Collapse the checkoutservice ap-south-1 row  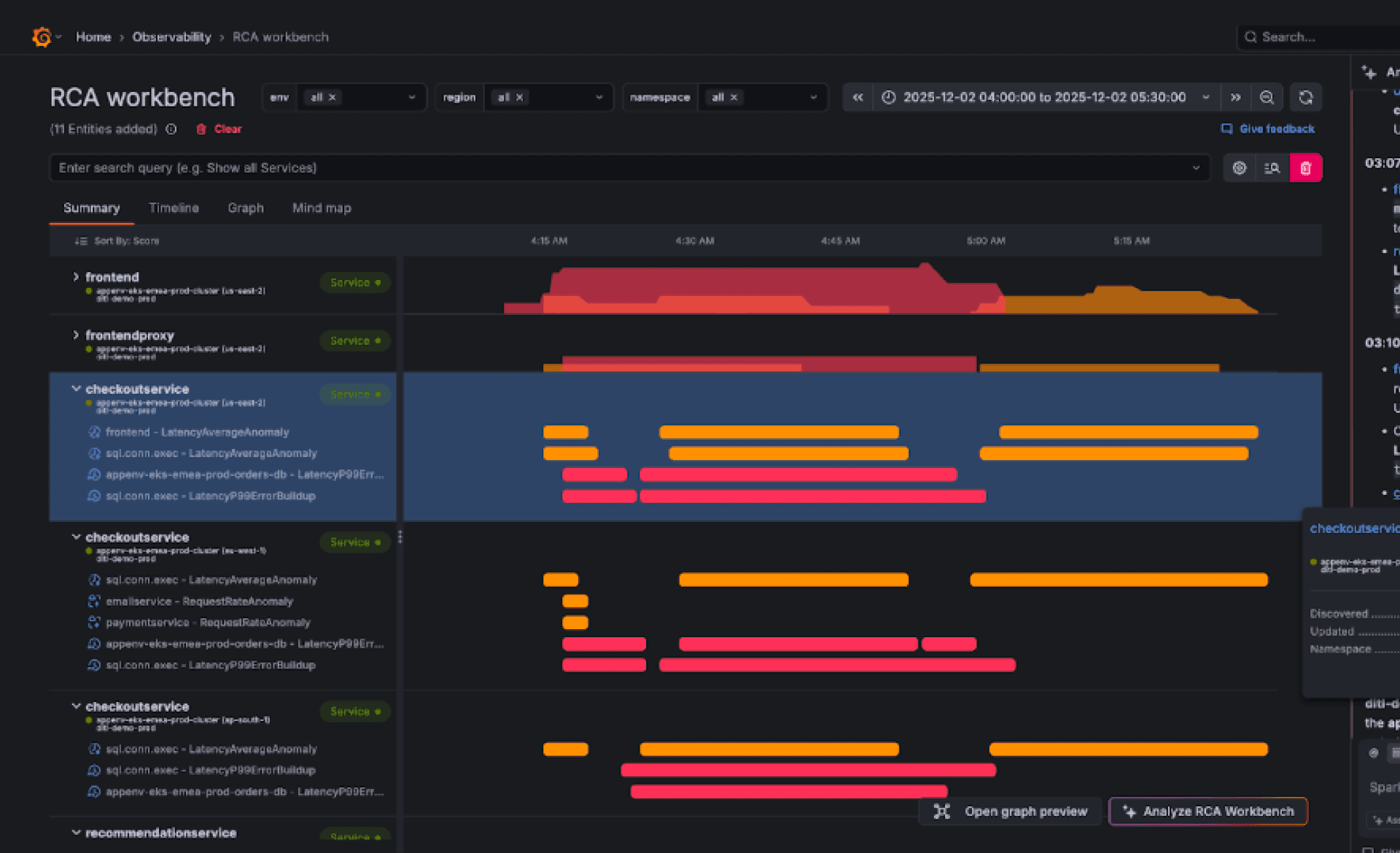(76, 706)
